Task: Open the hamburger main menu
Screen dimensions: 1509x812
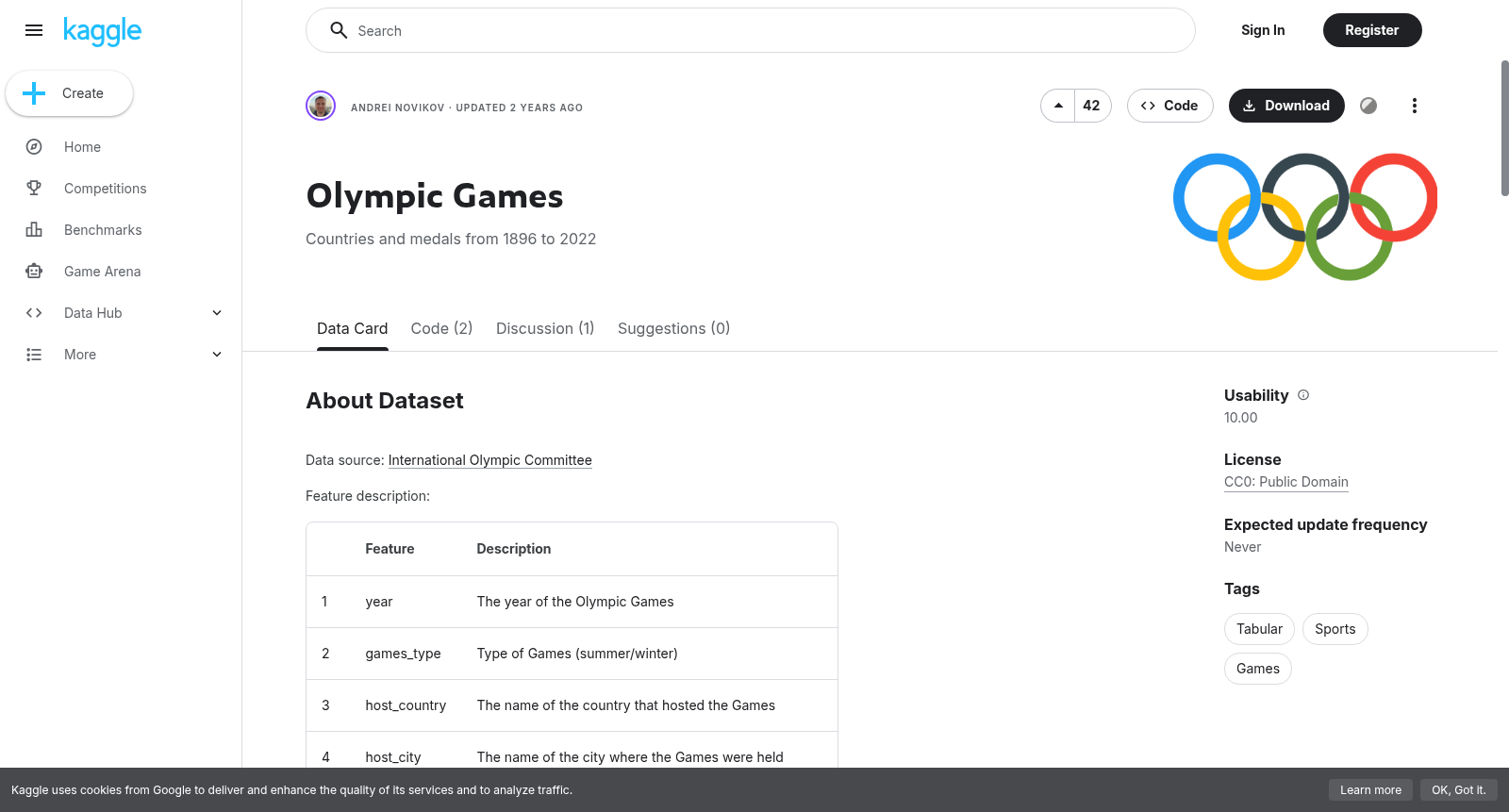Action: (x=34, y=30)
